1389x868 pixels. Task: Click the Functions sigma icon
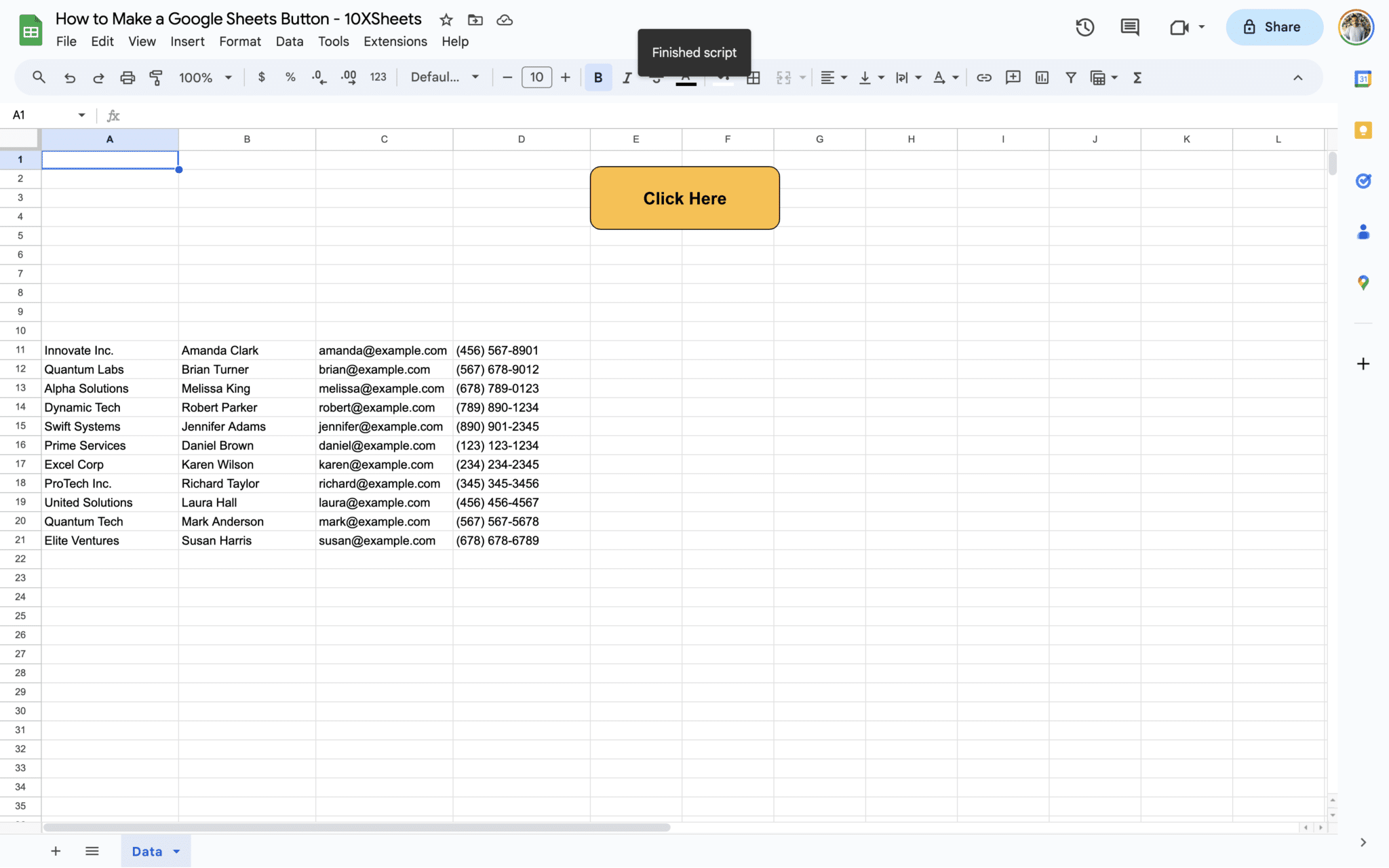(x=1137, y=77)
